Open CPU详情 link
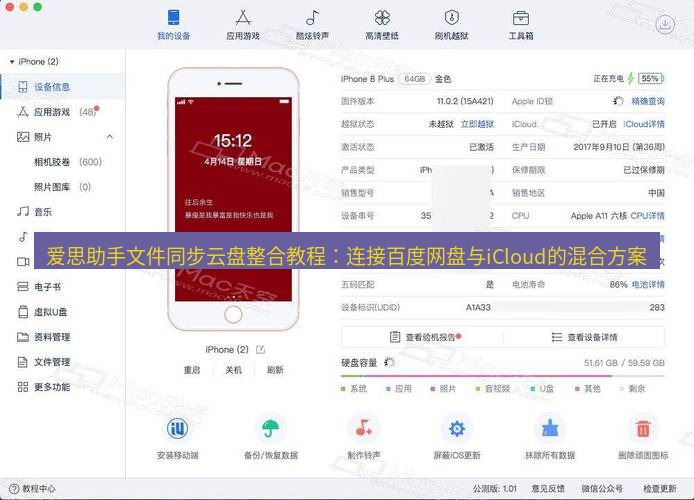The image size is (694, 500). [648, 216]
